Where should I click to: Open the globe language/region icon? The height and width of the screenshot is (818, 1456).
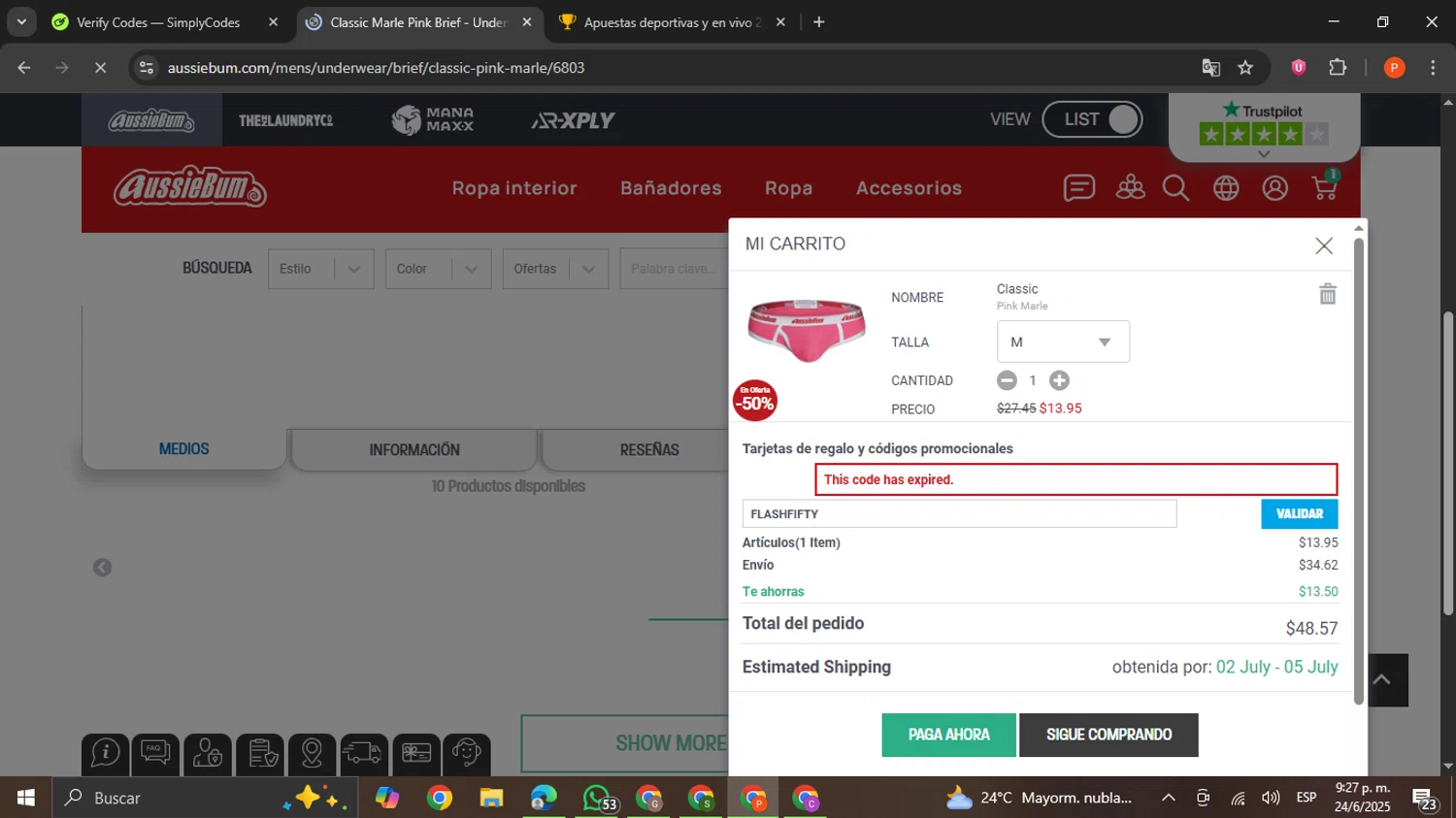[1226, 188]
